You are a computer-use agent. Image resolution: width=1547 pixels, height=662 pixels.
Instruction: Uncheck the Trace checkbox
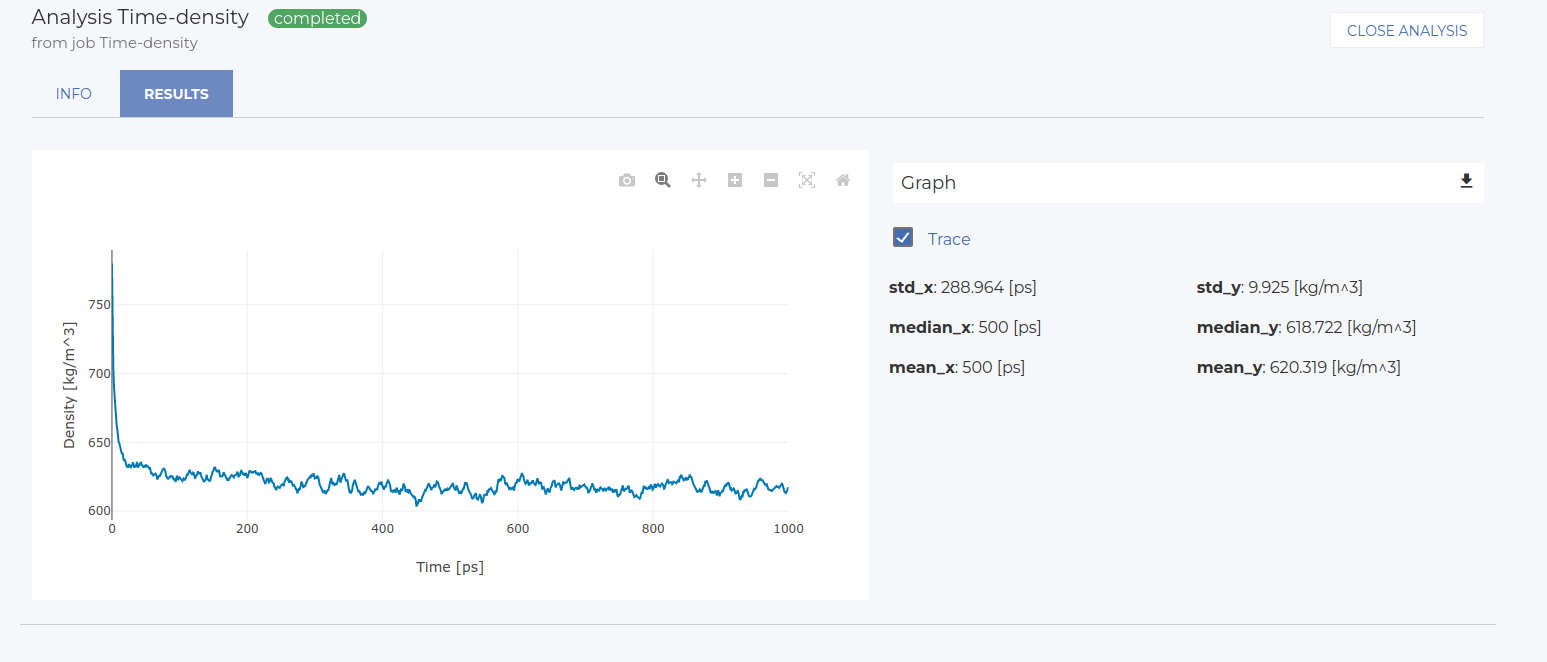(x=903, y=238)
